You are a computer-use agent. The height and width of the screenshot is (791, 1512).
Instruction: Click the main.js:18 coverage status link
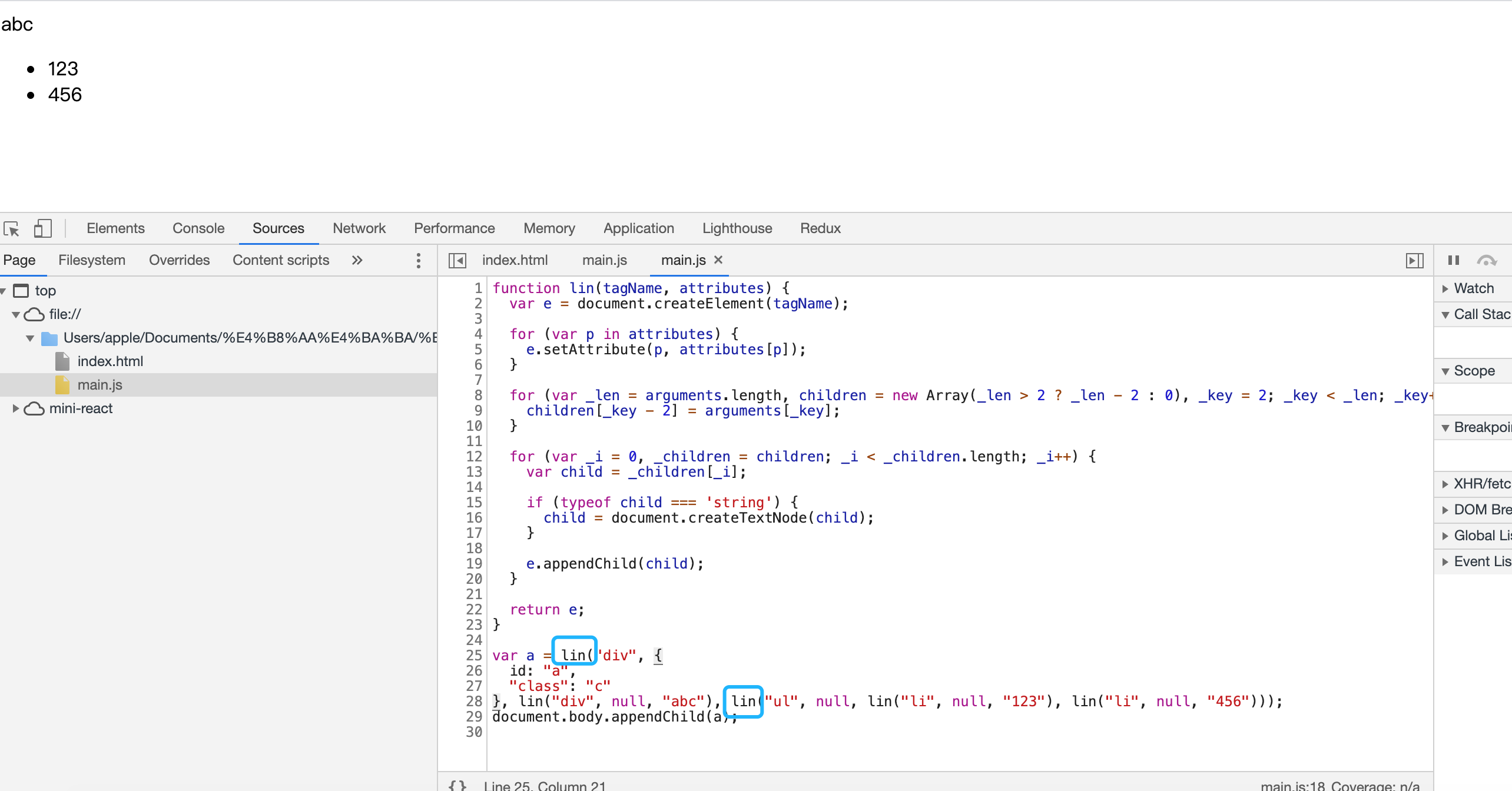coord(1292,786)
